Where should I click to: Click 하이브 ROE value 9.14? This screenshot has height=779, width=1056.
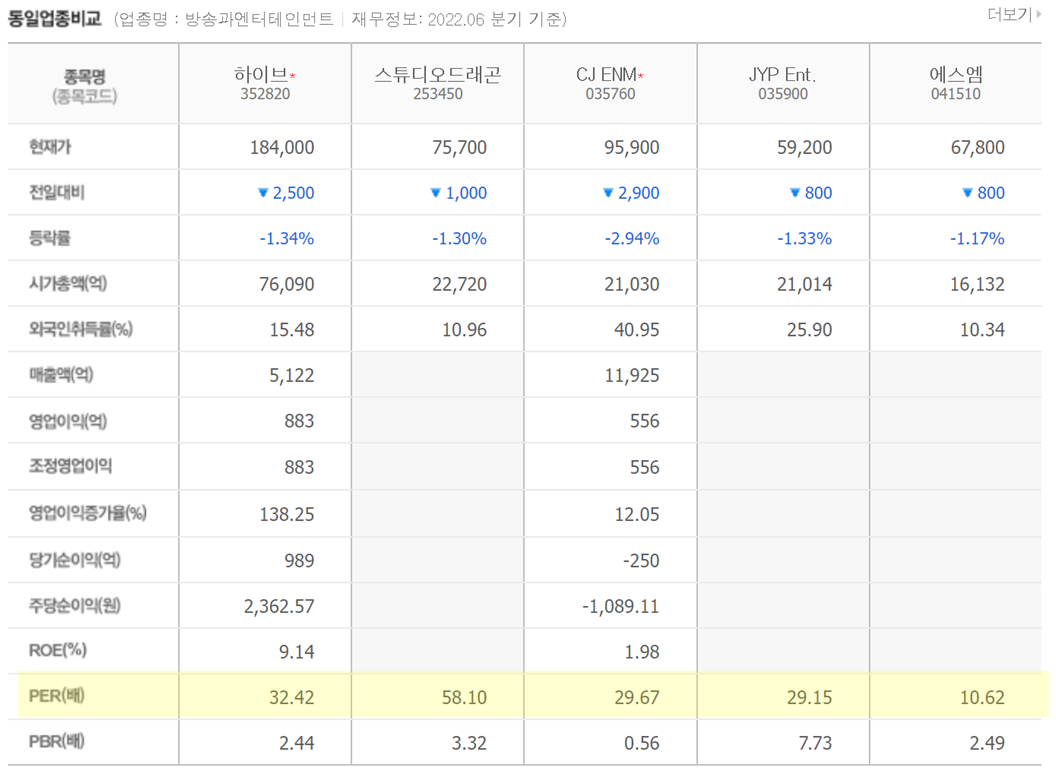pyautogui.click(x=297, y=652)
